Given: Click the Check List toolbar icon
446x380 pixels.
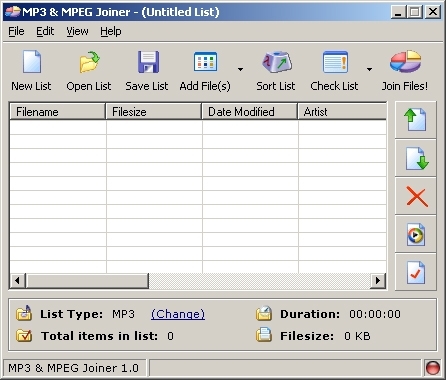Looking at the screenshot, I should pyautogui.click(x=335, y=62).
